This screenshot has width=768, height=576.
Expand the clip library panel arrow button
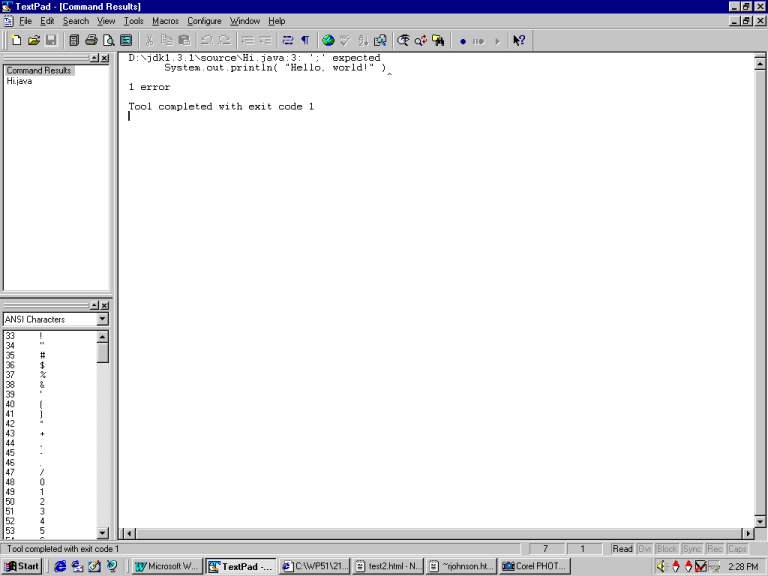pos(94,305)
